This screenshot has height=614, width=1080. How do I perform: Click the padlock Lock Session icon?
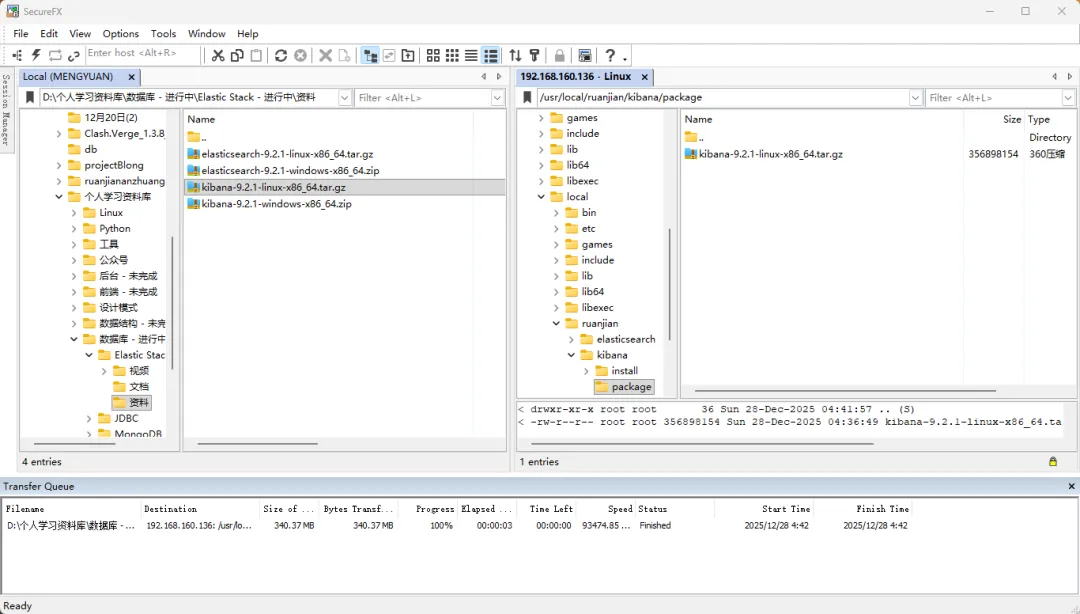click(559, 55)
